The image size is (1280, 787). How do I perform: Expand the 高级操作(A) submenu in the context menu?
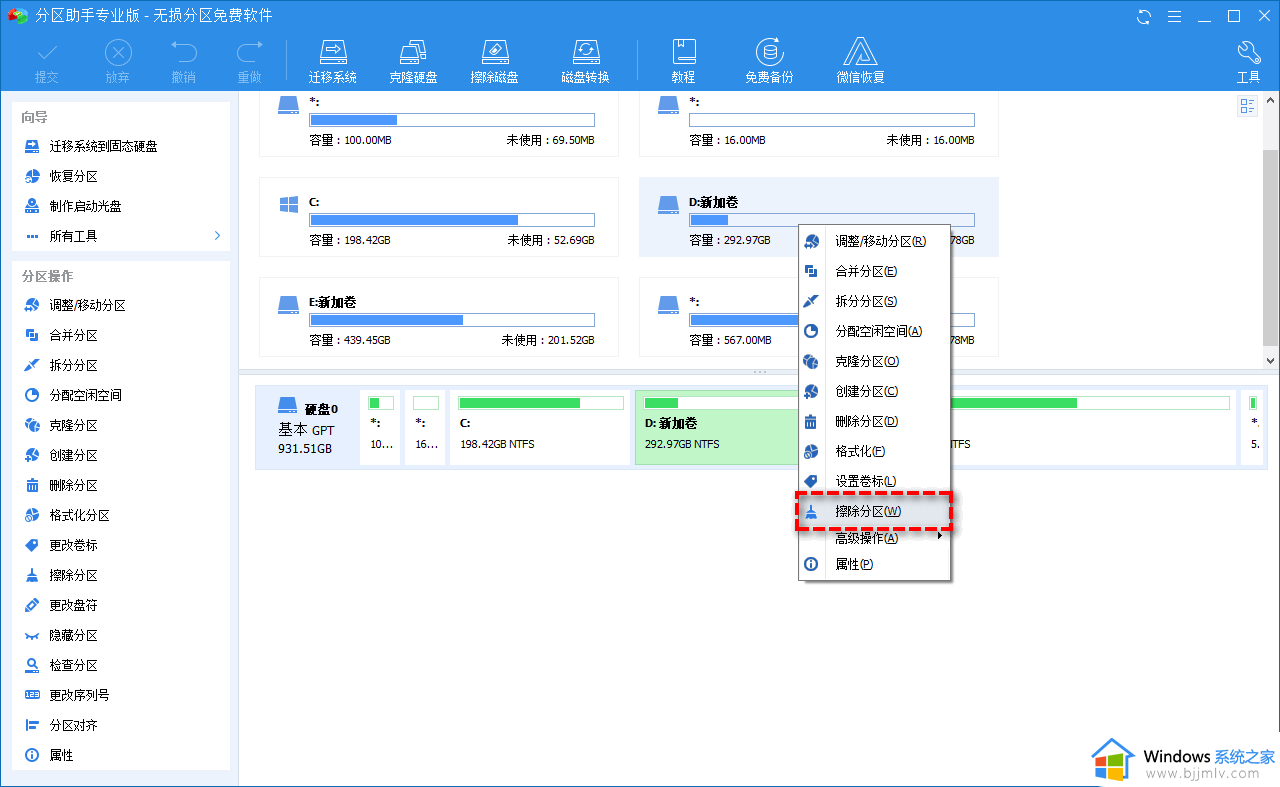874,538
